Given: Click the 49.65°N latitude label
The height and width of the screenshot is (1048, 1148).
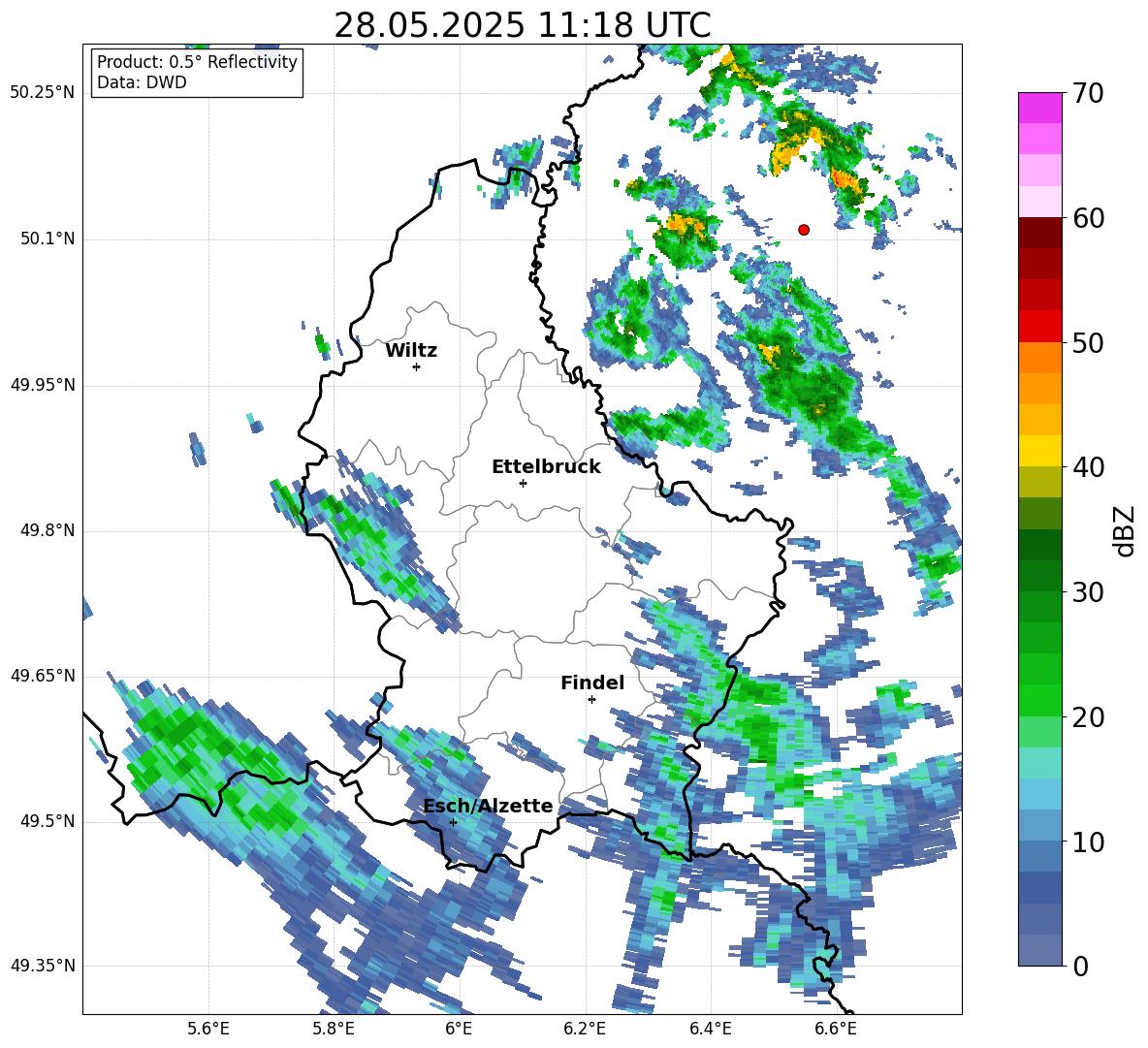Looking at the screenshot, I should coord(43,675).
